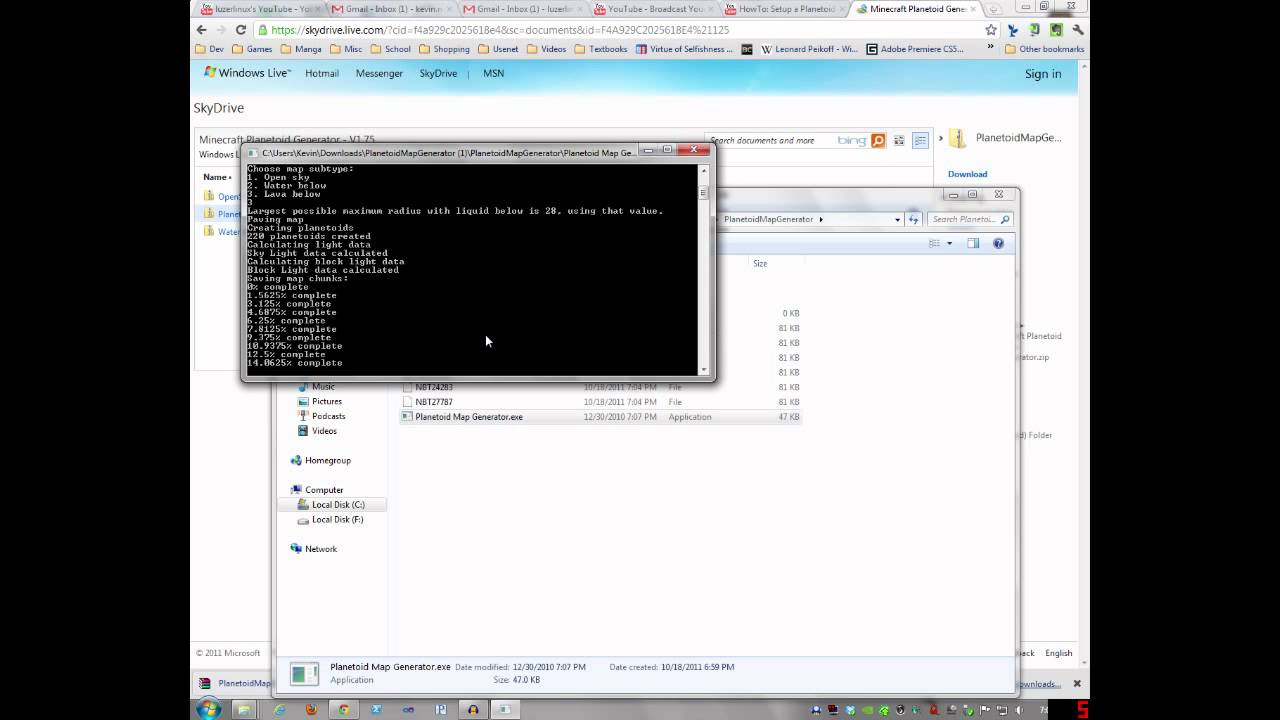Select Local Disk (C:) in navigation pane
1280x720 pixels.
(x=337, y=505)
